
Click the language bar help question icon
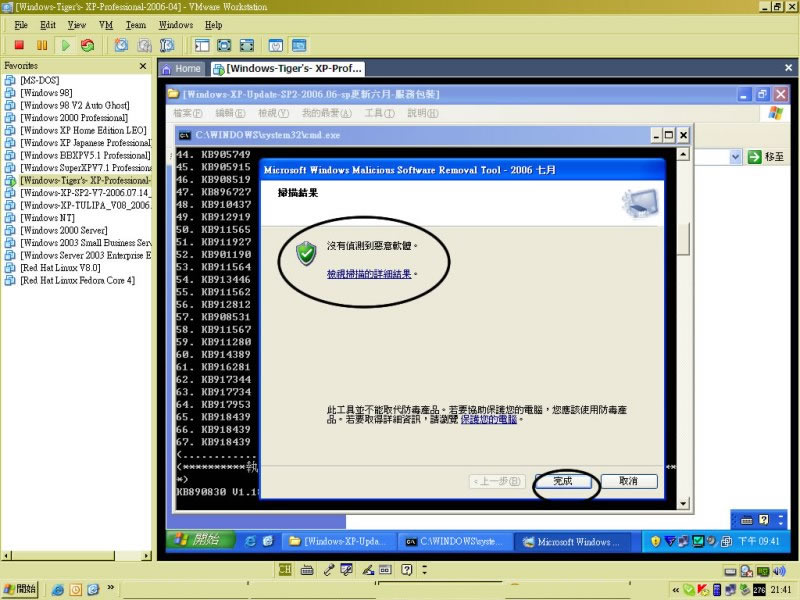point(406,569)
